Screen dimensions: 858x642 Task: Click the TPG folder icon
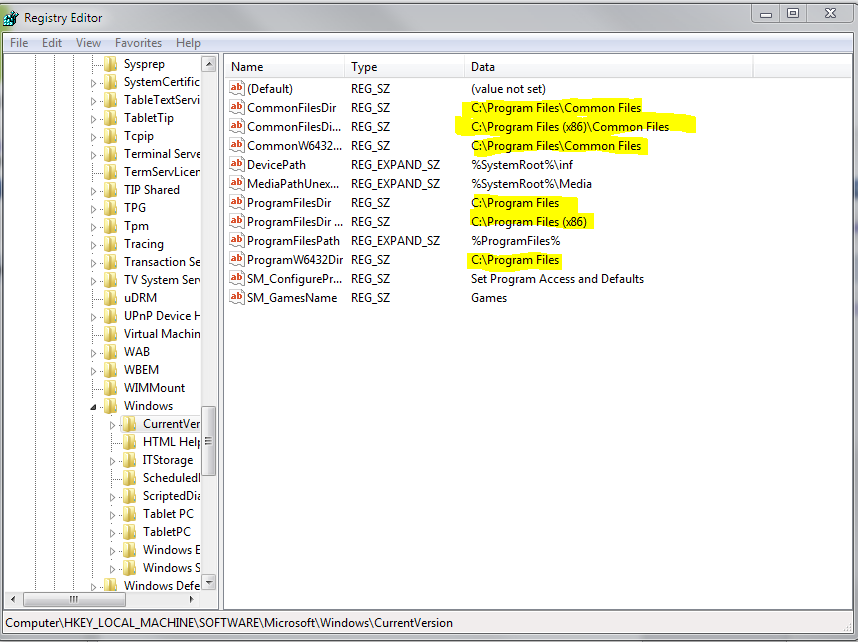point(111,208)
